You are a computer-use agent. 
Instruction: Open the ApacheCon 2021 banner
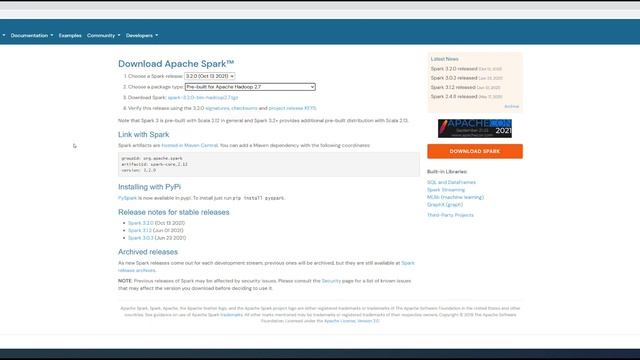475,129
